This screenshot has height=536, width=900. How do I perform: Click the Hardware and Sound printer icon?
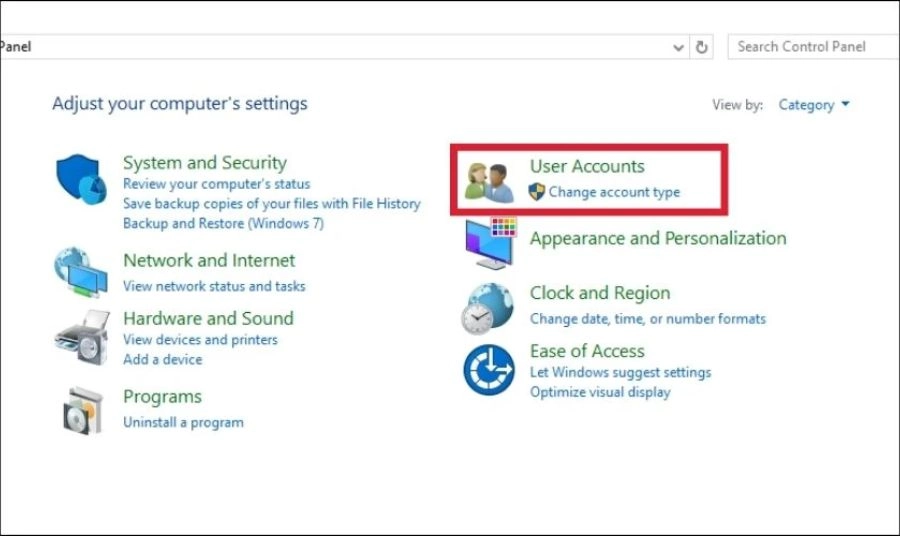tap(81, 337)
